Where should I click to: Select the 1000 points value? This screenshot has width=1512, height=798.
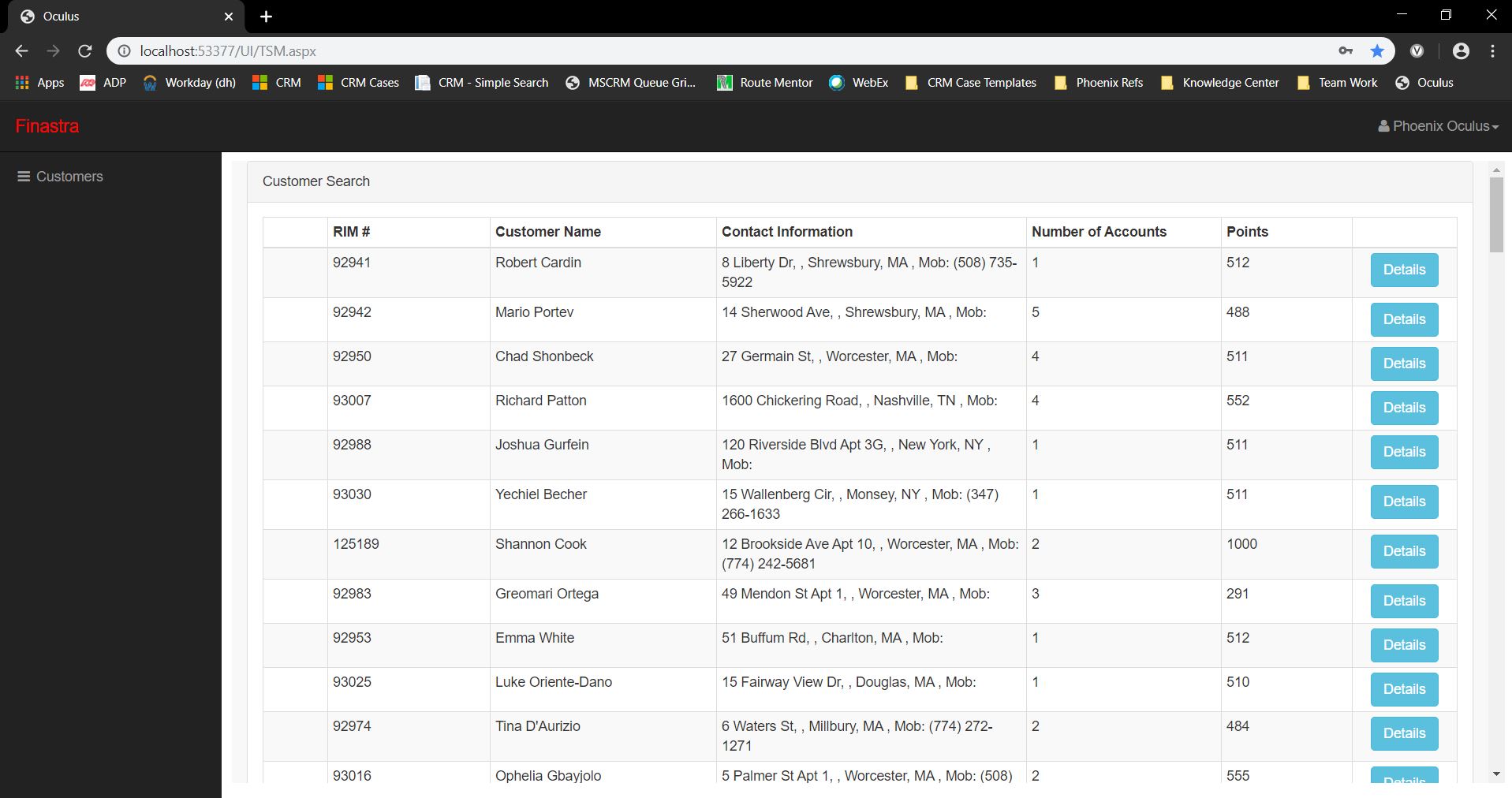pos(1241,544)
